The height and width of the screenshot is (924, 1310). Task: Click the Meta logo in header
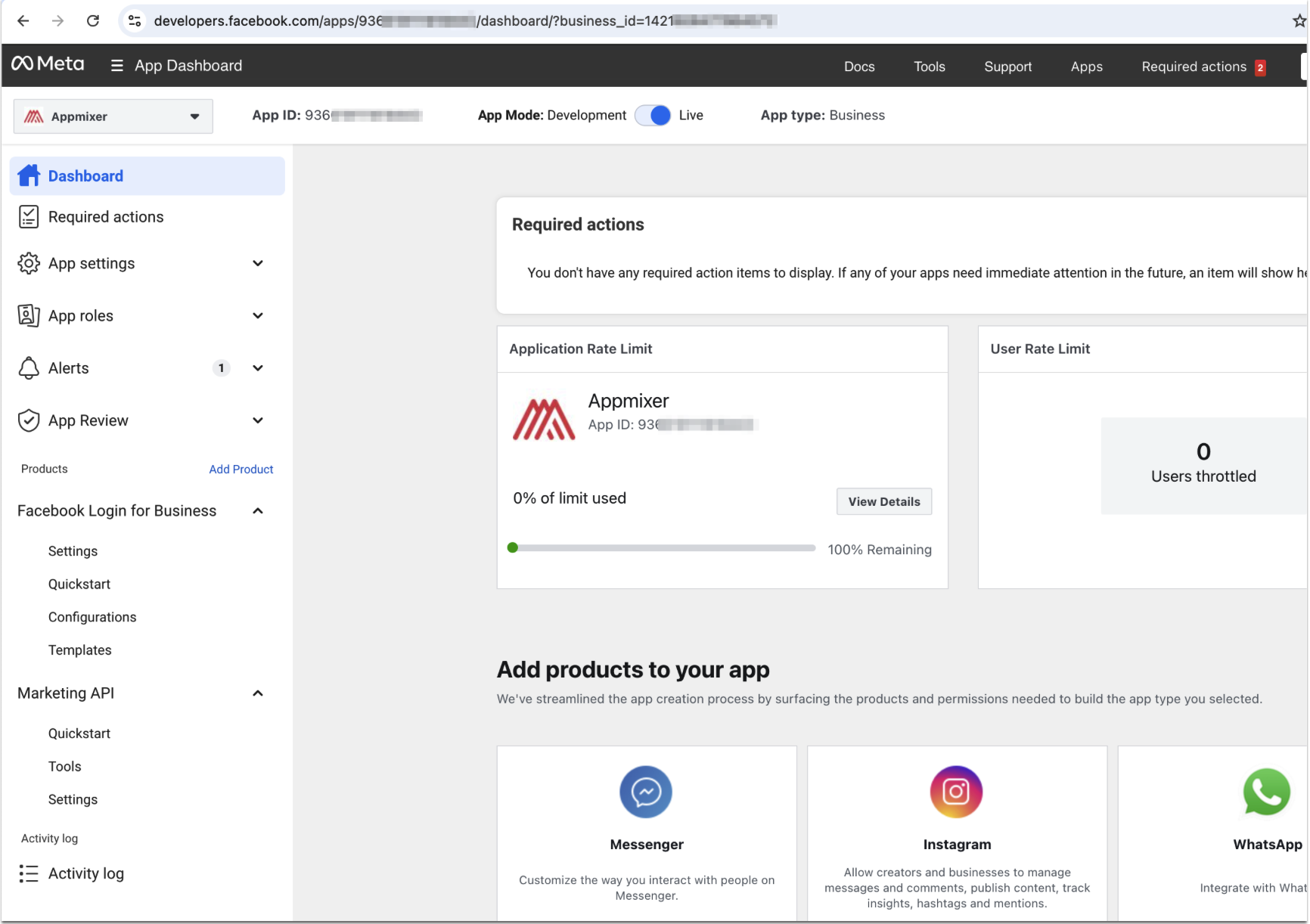(x=48, y=64)
